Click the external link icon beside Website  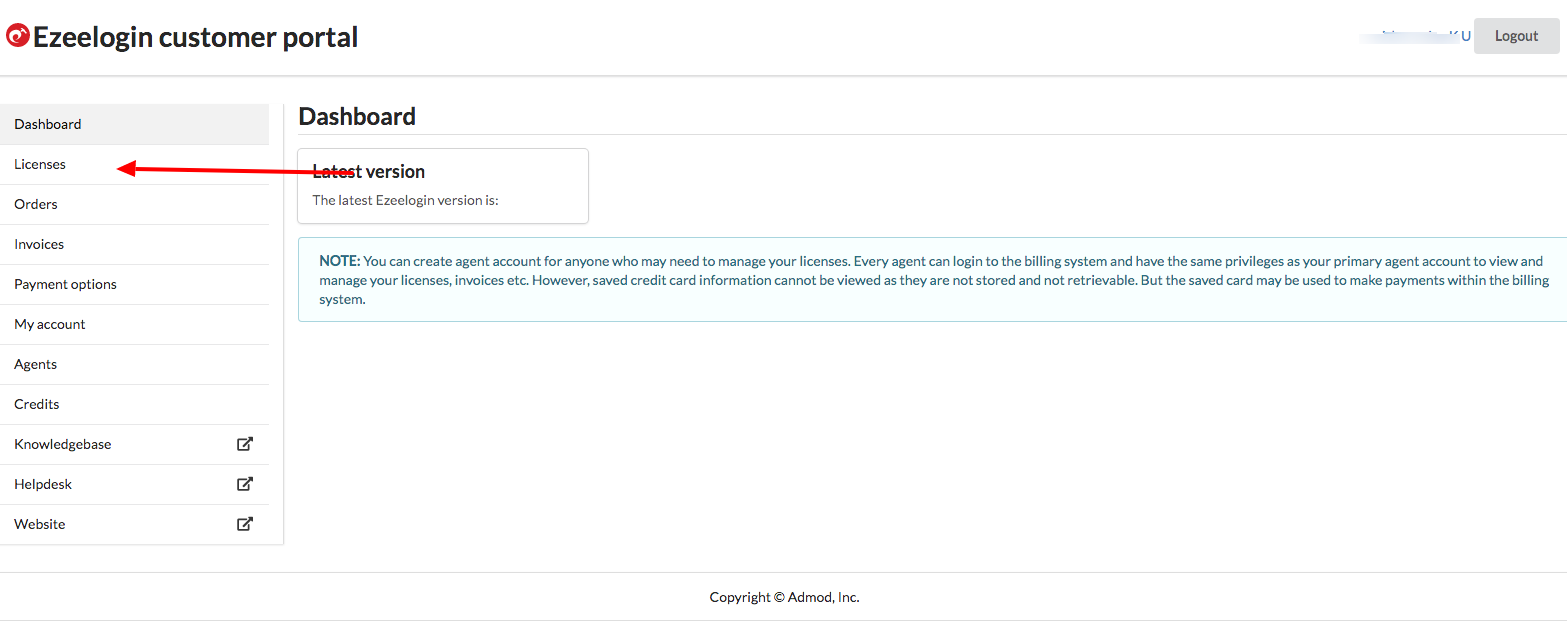click(245, 524)
